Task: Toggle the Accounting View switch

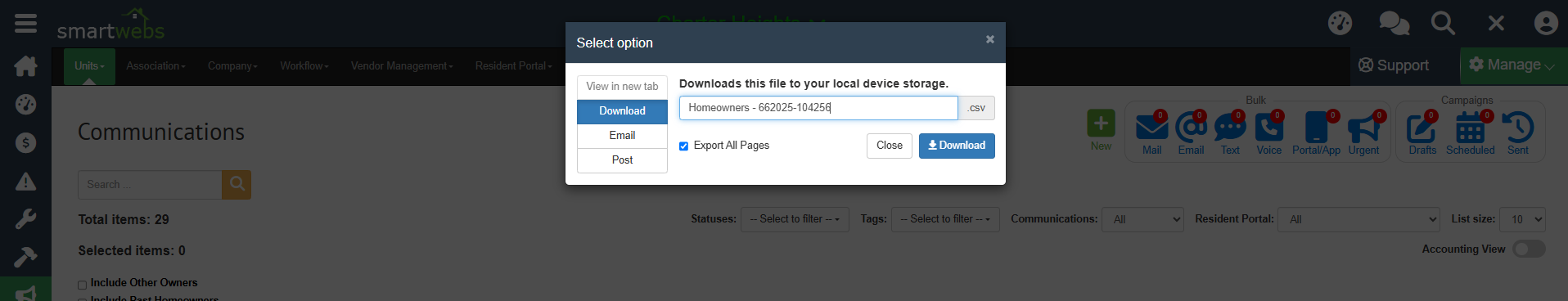Action: [x=1529, y=249]
